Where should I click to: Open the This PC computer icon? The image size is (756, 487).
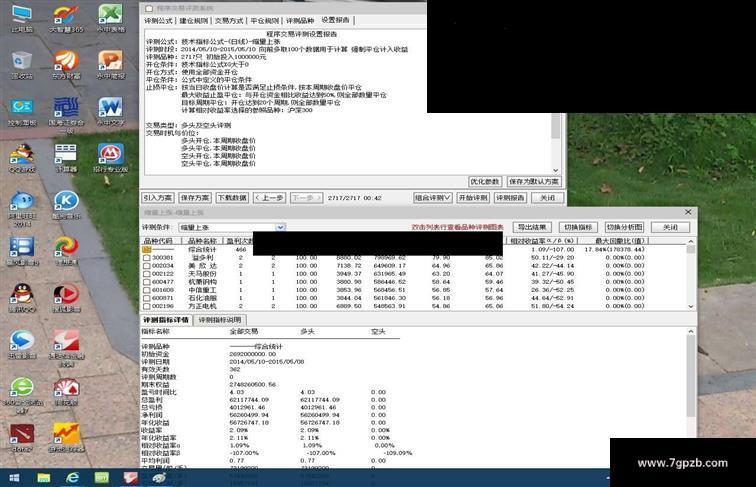pyautogui.click(x=22, y=18)
